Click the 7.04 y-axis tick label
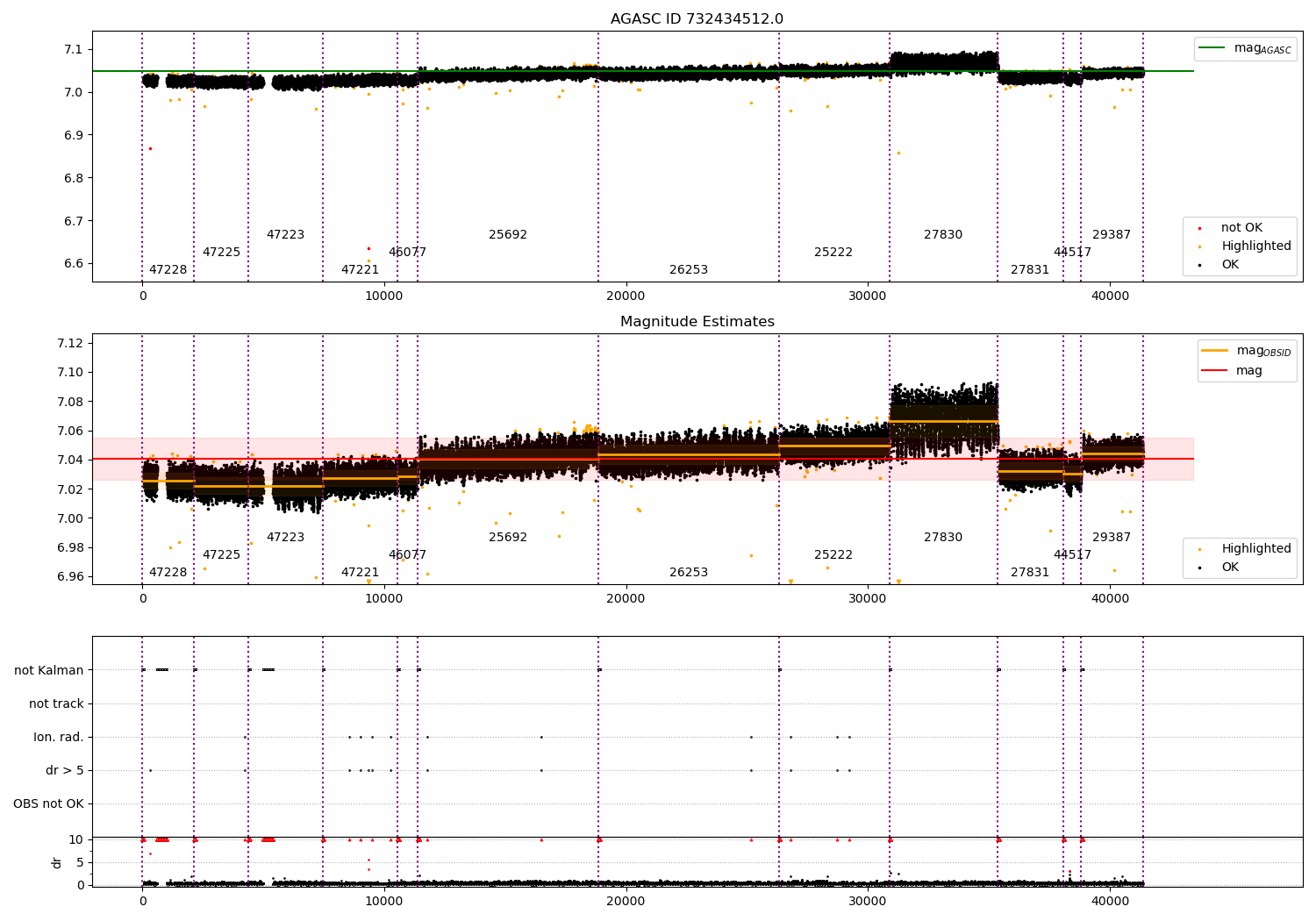The height and width of the screenshot is (921, 1316). 69,460
